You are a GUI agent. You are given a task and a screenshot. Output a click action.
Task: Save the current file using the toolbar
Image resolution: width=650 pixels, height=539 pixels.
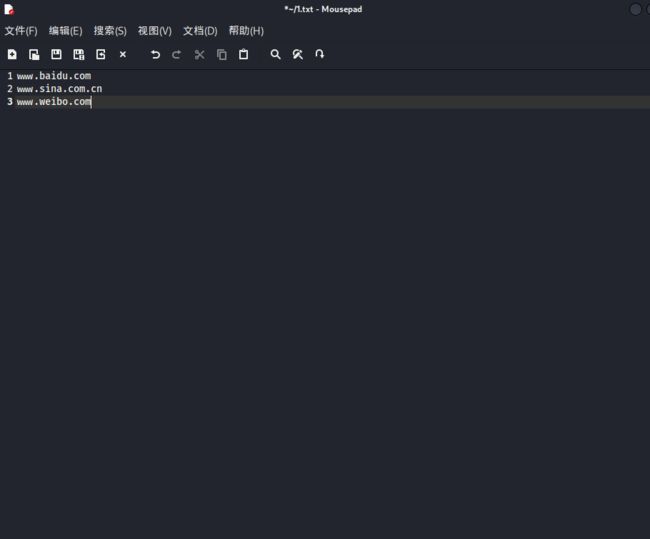tap(56, 54)
